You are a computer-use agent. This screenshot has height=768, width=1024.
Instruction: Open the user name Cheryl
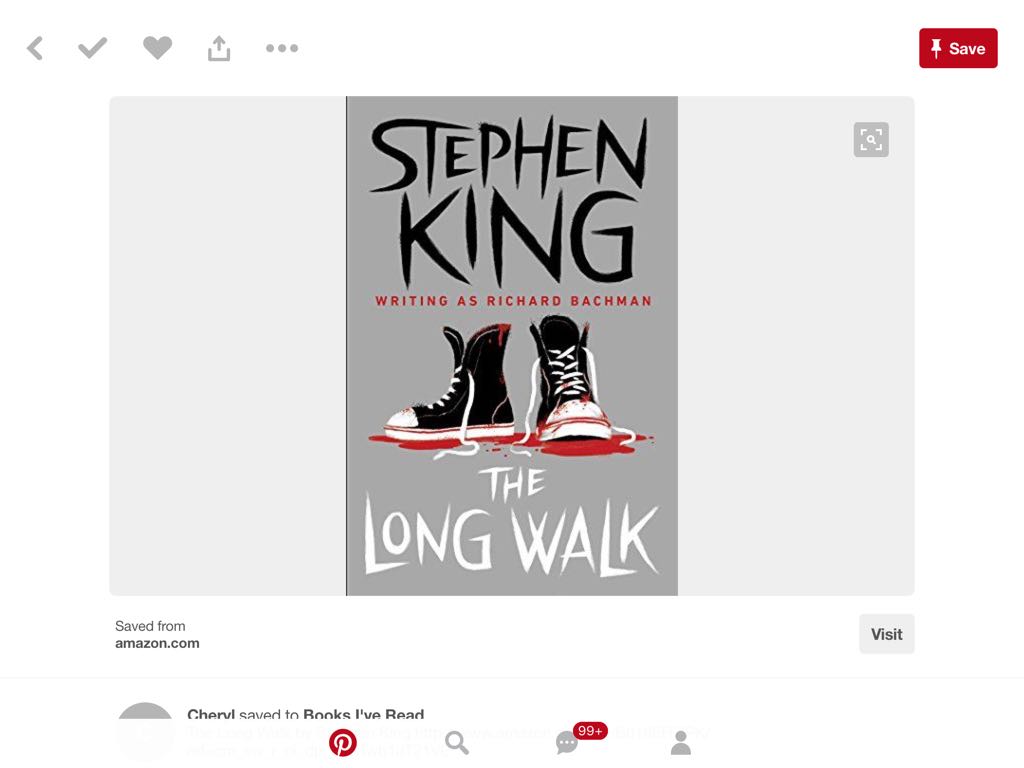pyautogui.click(x=211, y=714)
